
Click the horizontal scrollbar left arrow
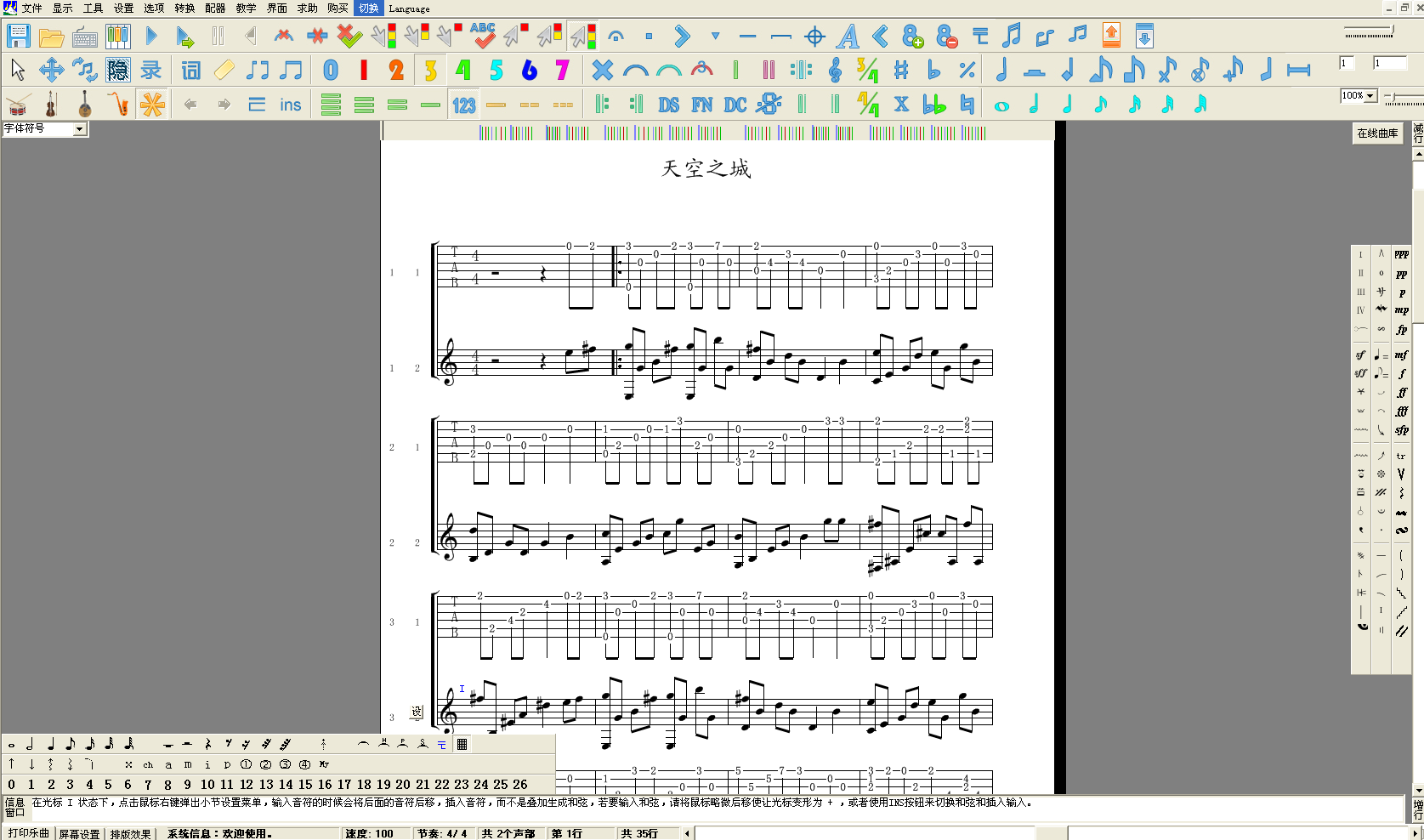[688, 833]
